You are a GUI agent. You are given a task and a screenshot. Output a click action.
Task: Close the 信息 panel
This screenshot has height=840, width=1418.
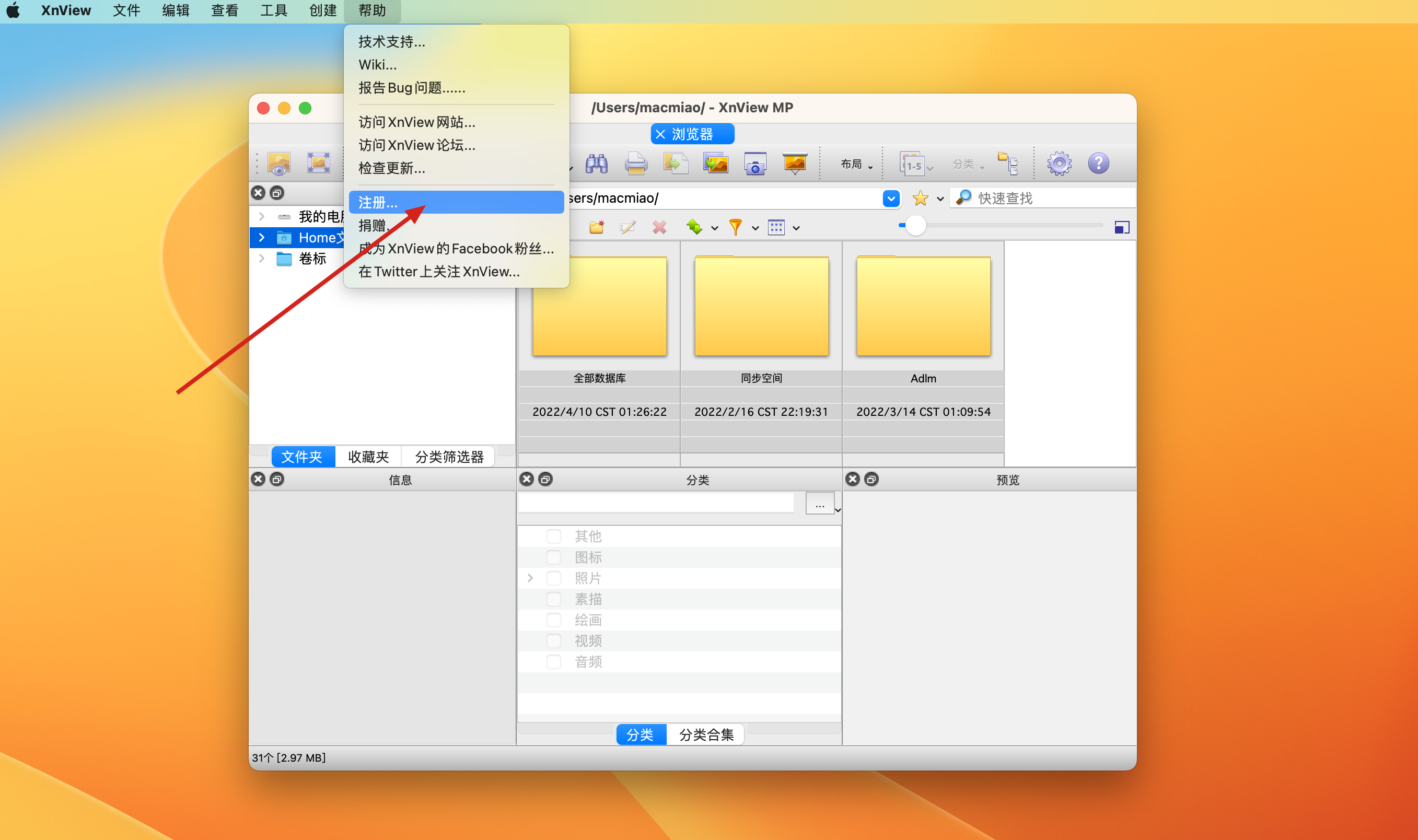pyautogui.click(x=258, y=479)
